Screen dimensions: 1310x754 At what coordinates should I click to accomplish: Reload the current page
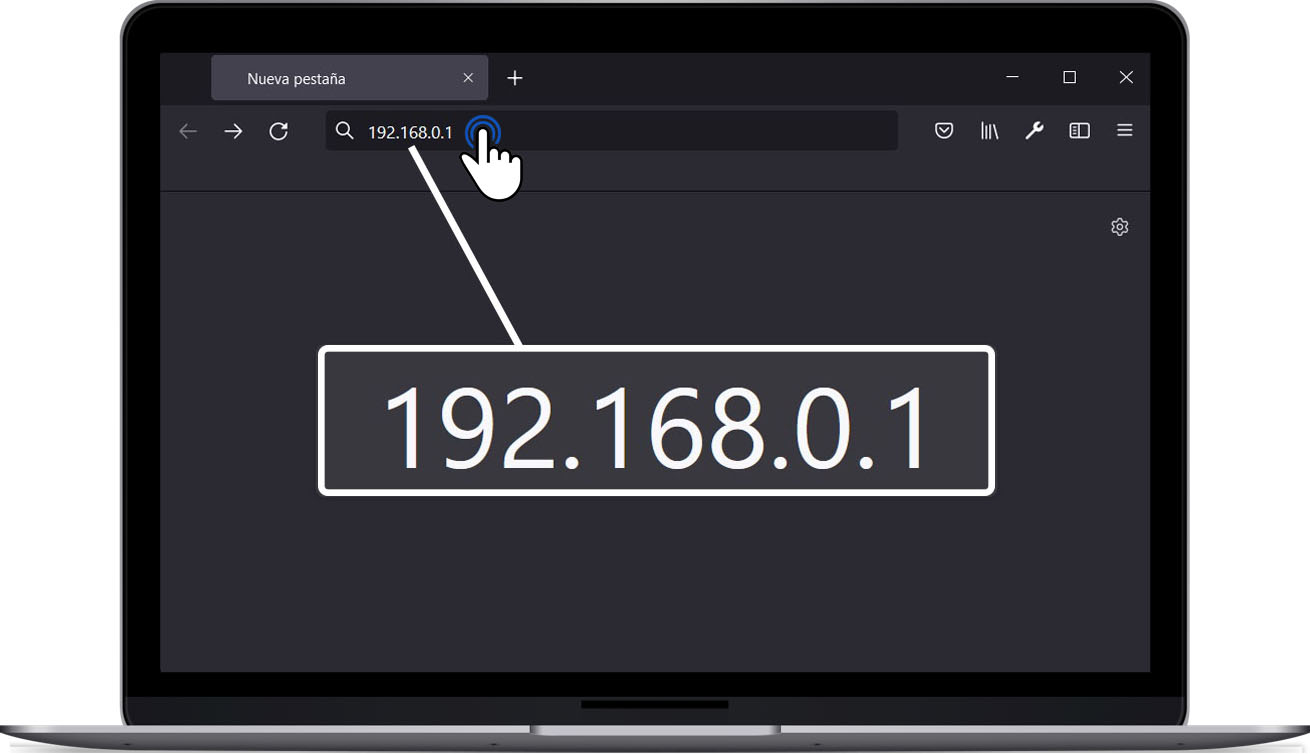tap(279, 131)
